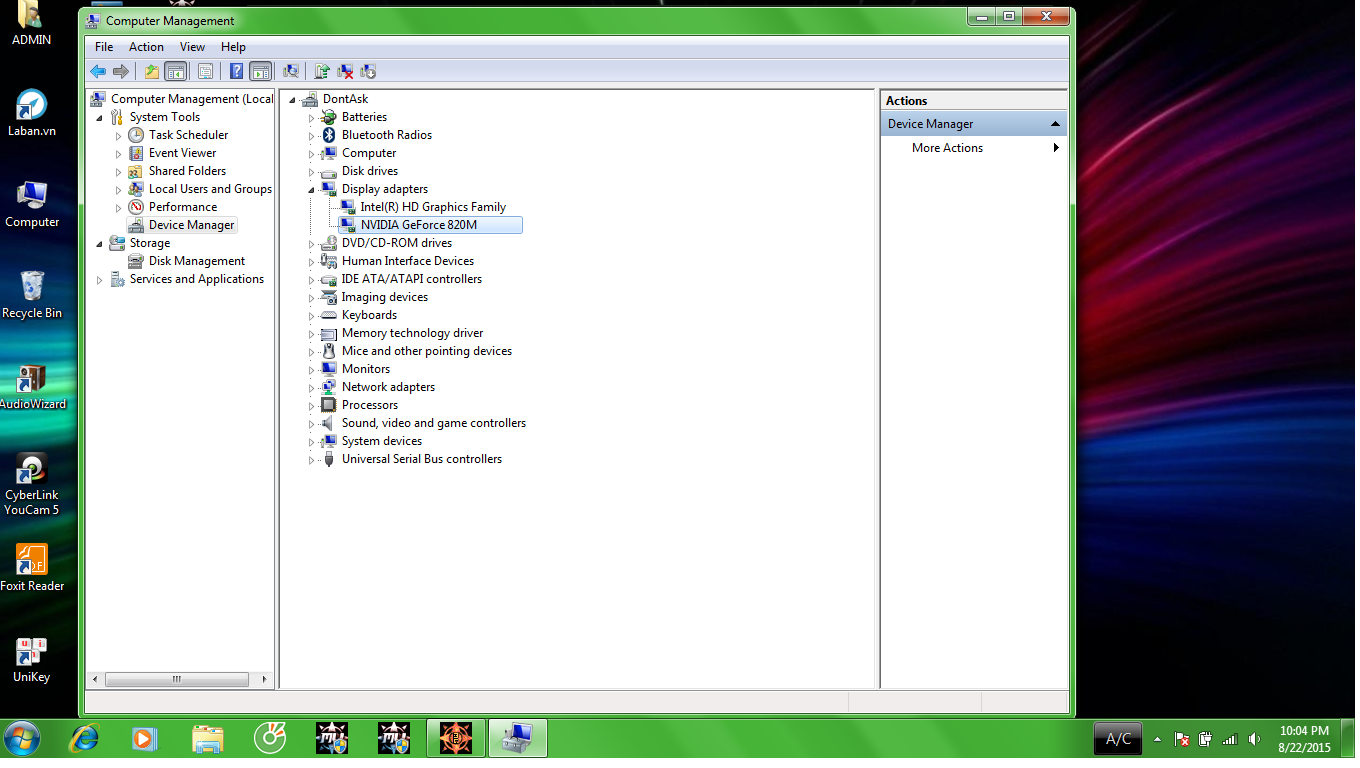Image resolution: width=1360 pixels, height=768 pixels.
Task: Click Scan for hardware changes icon
Action: (x=291, y=71)
